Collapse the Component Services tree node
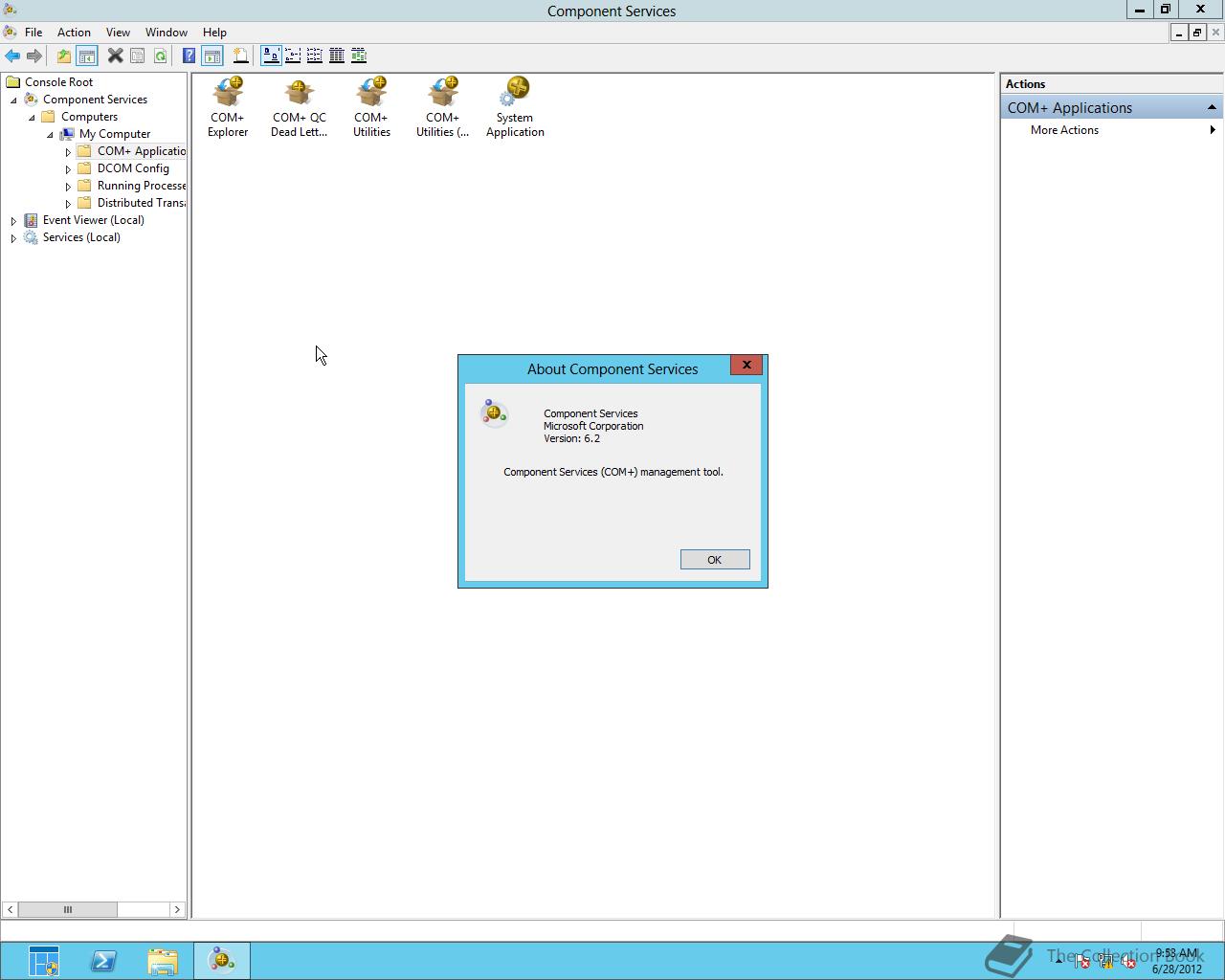1225x980 pixels. [13, 100]
